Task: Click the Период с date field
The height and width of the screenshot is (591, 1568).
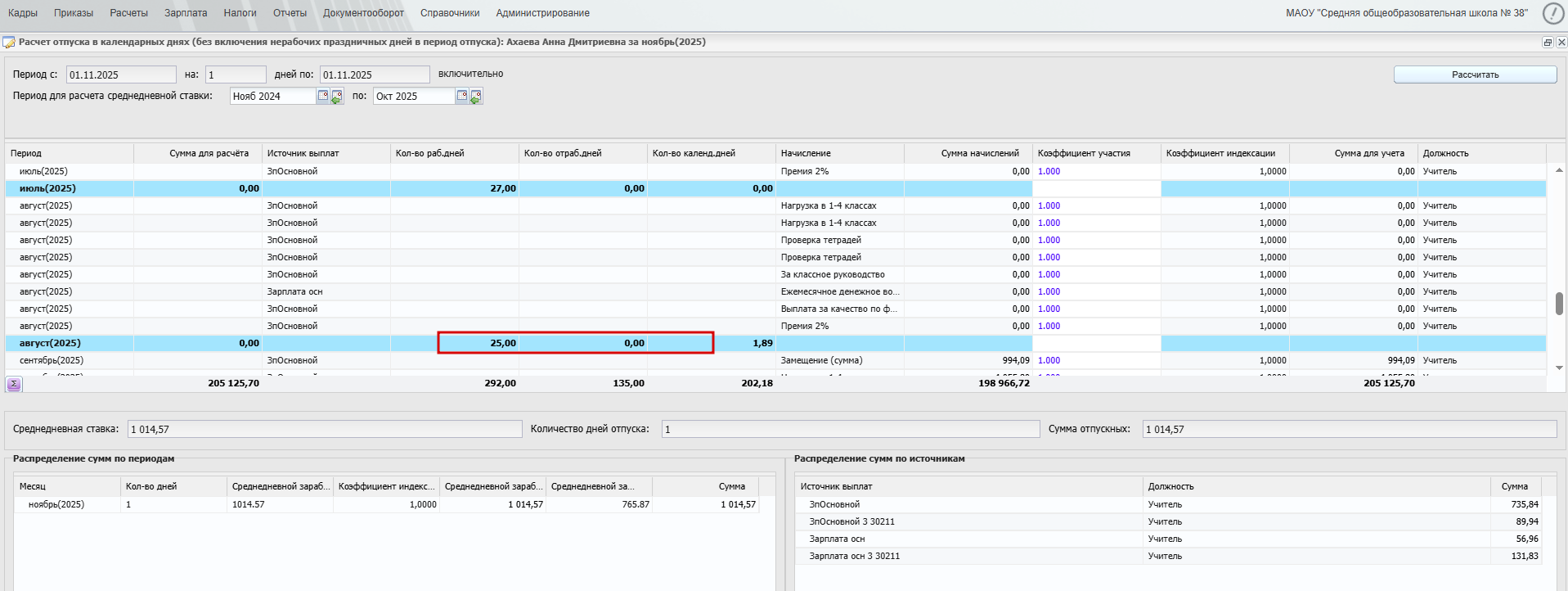Action: pos(120,74)
